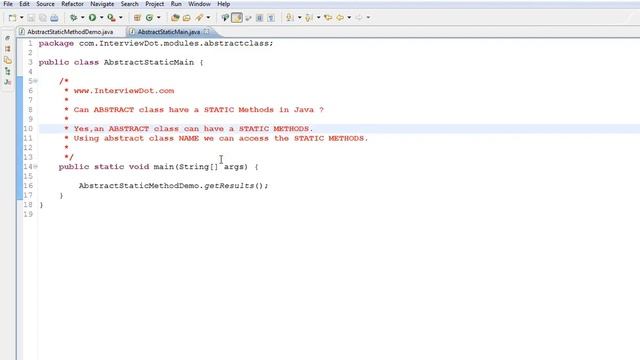Click the New file toolbar icon
This screenshot has height=360, width=640.
tap(13, 18)
